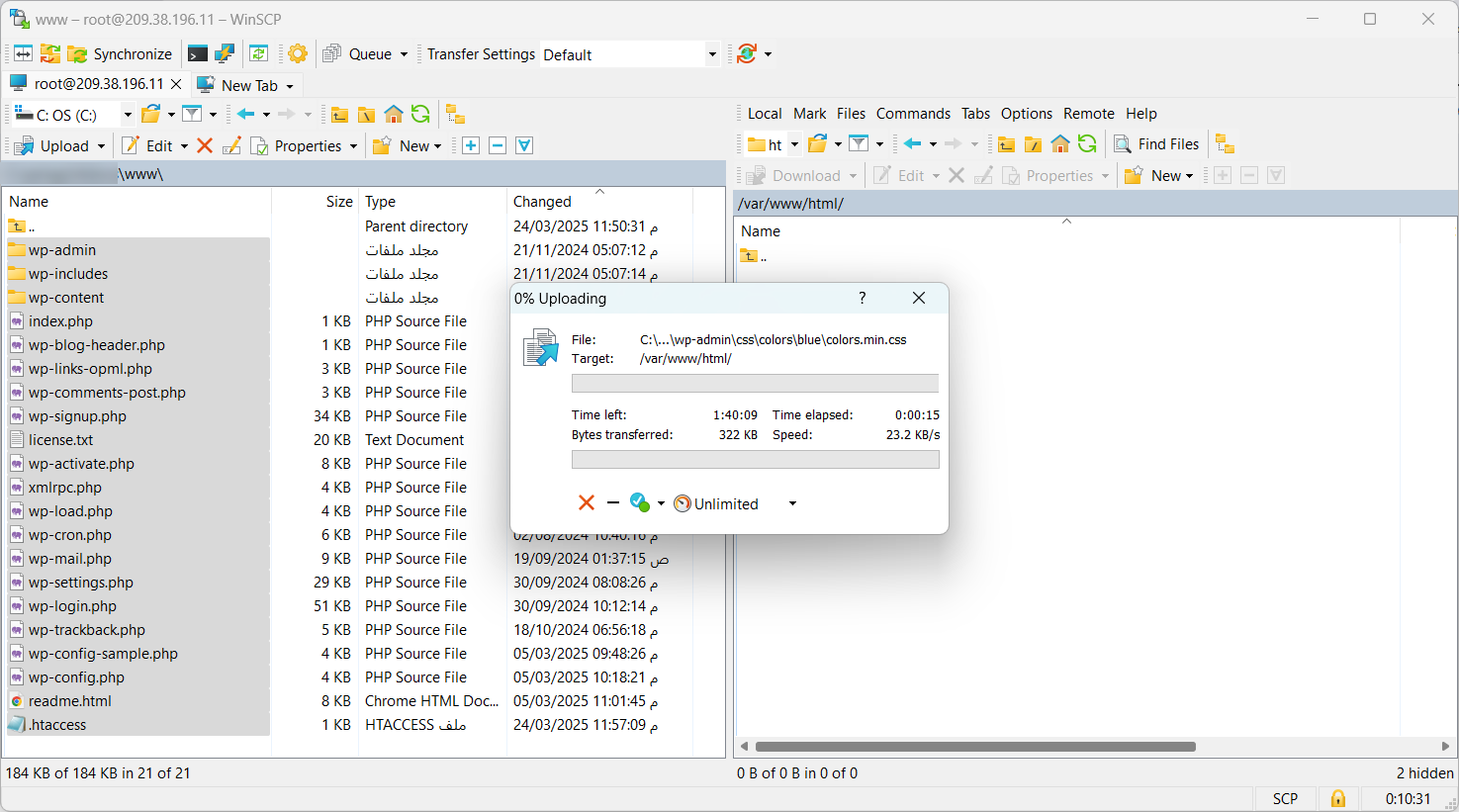
Task: Click local select files plus icon
Action: coord(471,145)
